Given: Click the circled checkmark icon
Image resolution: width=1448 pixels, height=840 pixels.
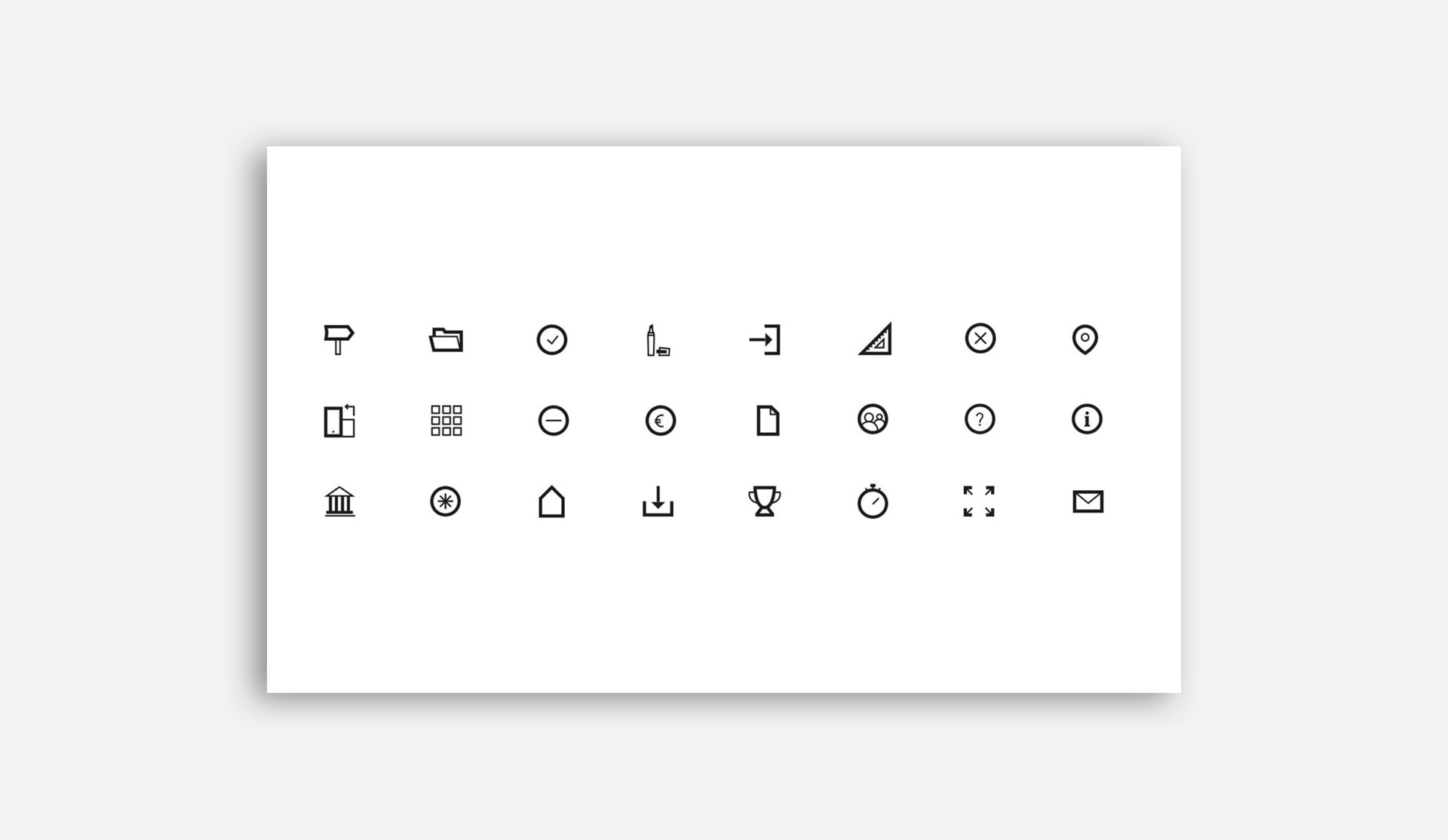Looking at the screenshot, I should click(x=552, y=340).
